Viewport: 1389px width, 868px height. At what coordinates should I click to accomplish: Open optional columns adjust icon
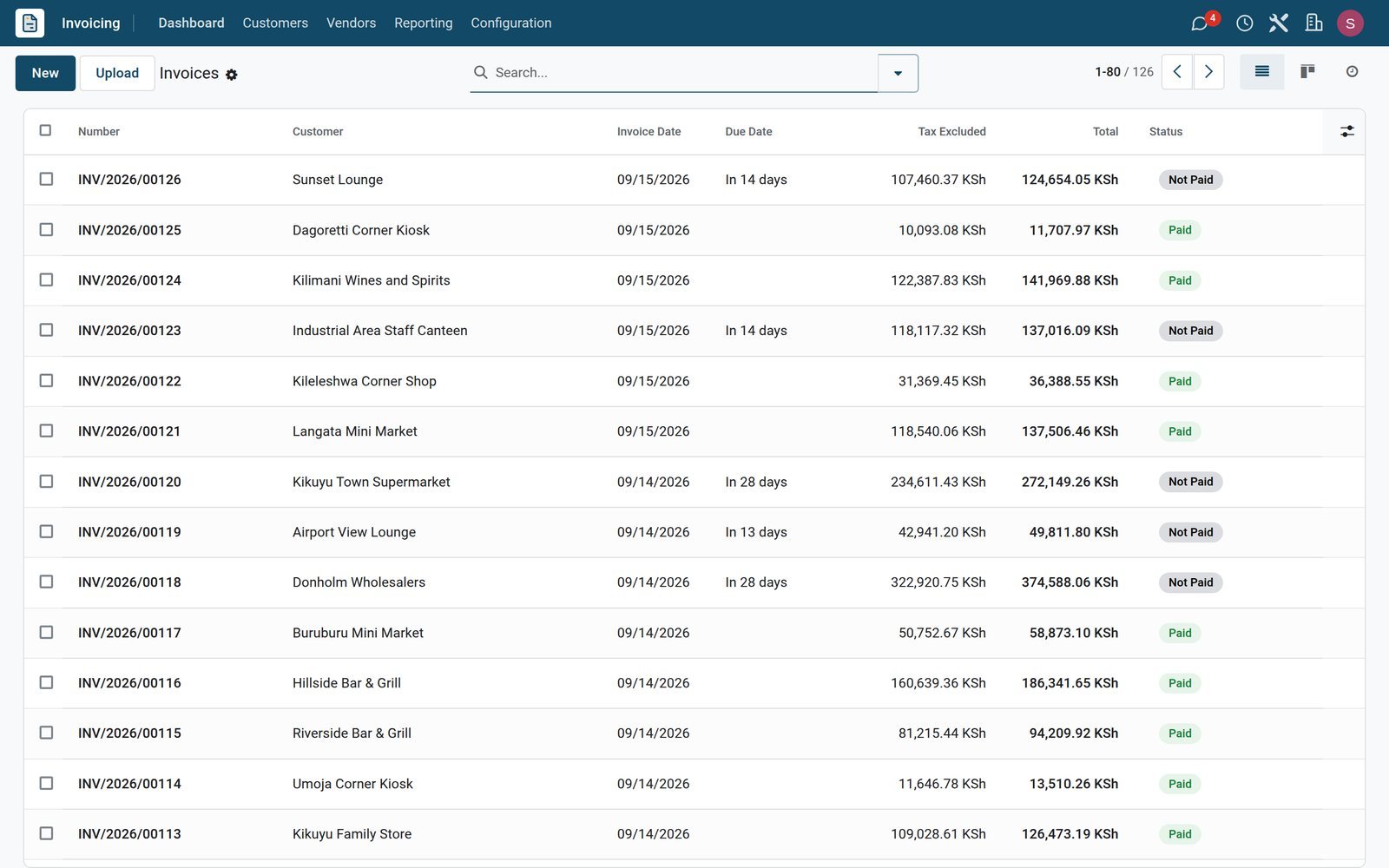pyautogui.click(x=1347, y=131)
